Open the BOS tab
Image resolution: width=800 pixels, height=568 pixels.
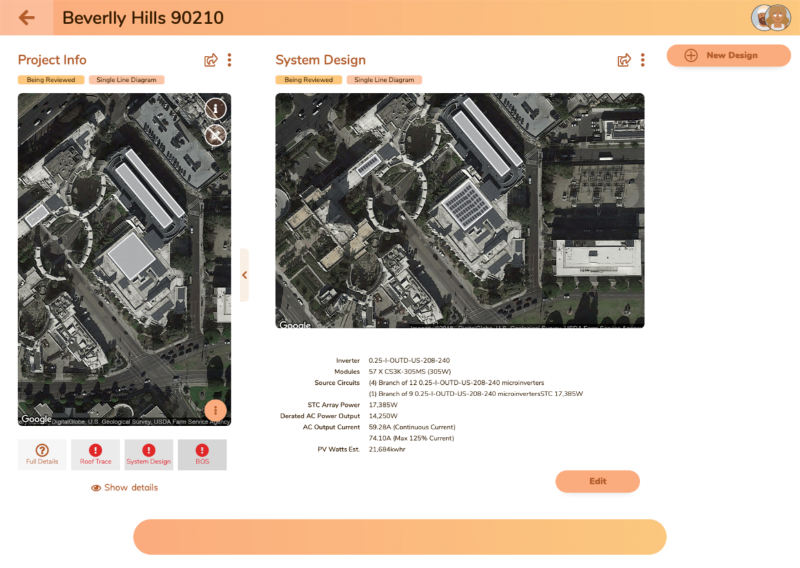pos(202,454)
